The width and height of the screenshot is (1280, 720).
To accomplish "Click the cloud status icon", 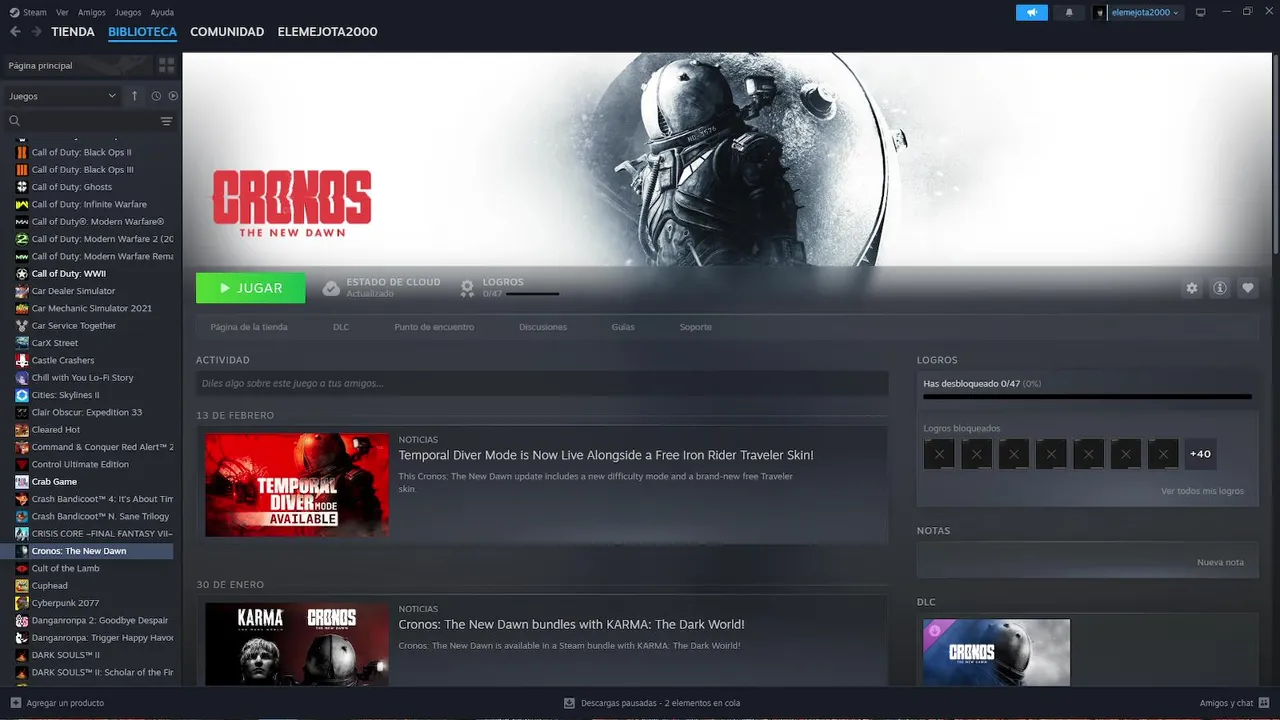I will click(331, 288).
